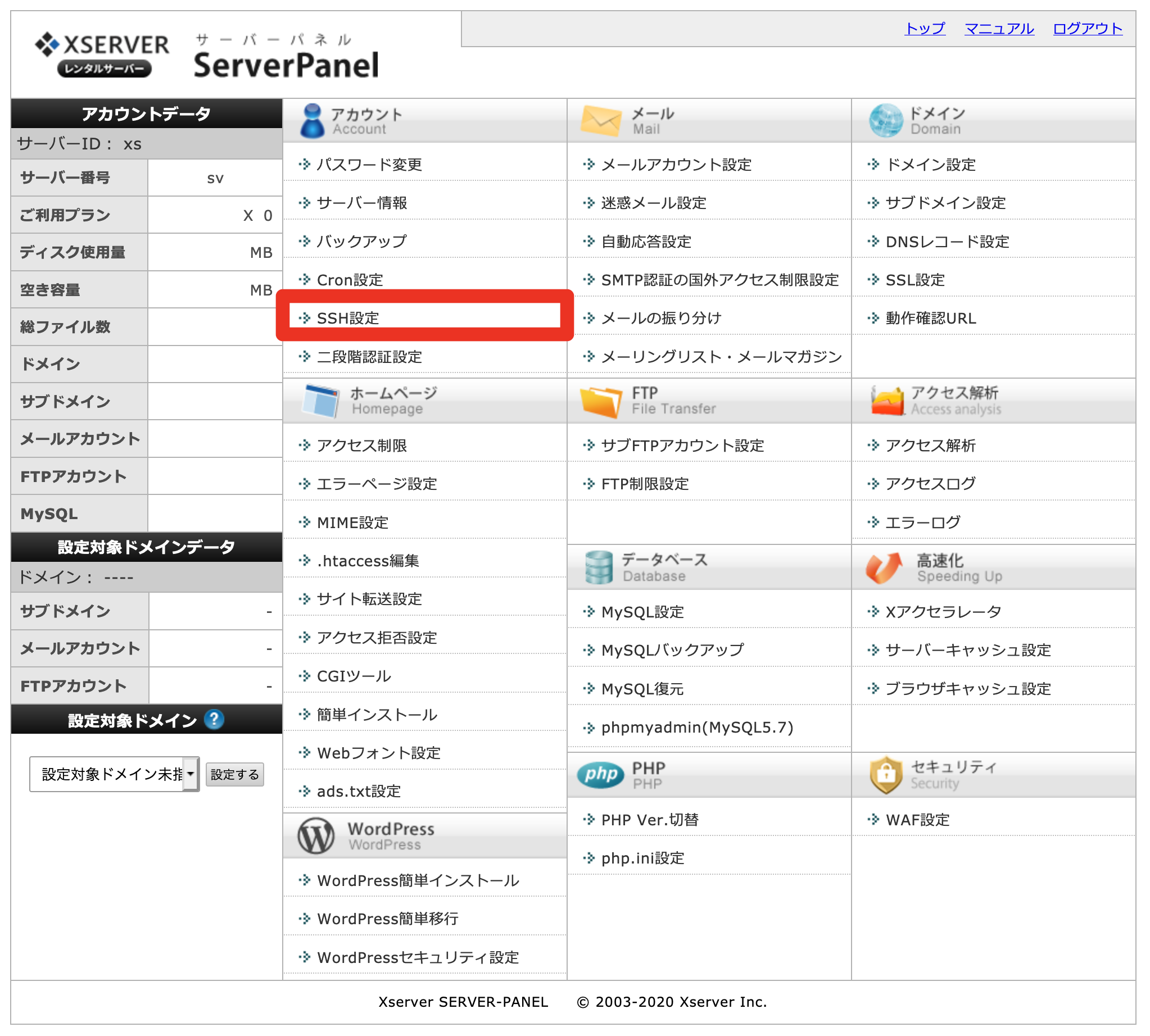The image size is (1150, 1036).
Task: Open SSH設定
Action: 347,318
